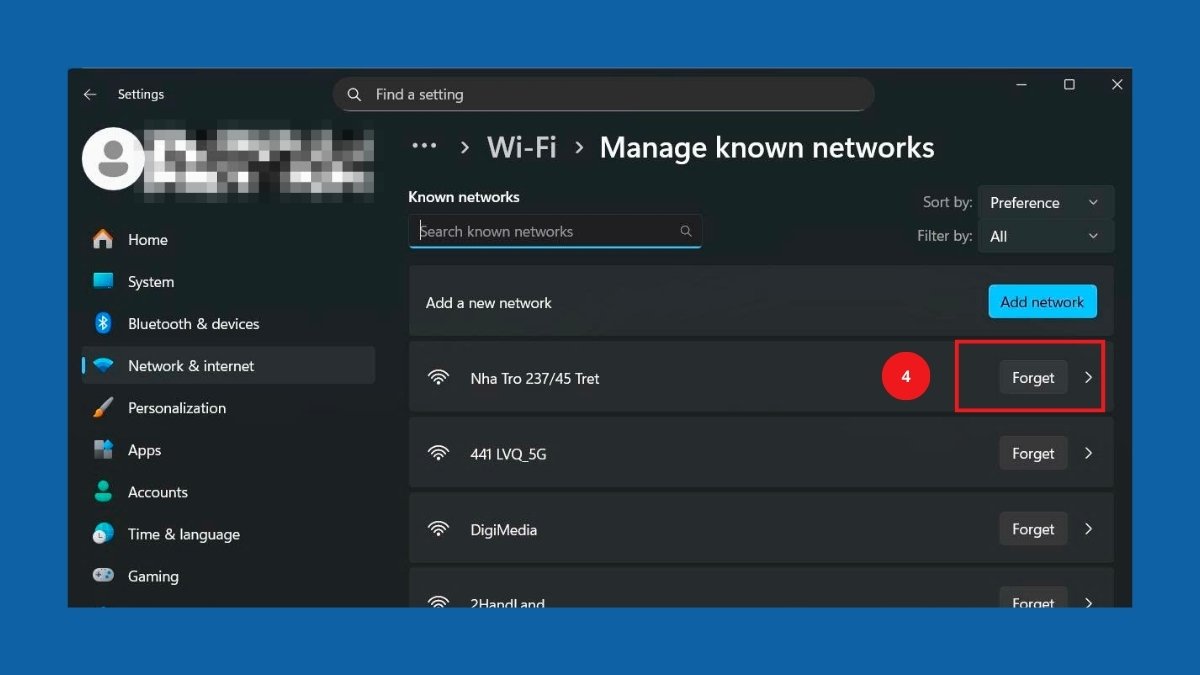Screen dimensions: 1200x675
Task: Click the user profile avatar
Action: (x=113, y=158)
